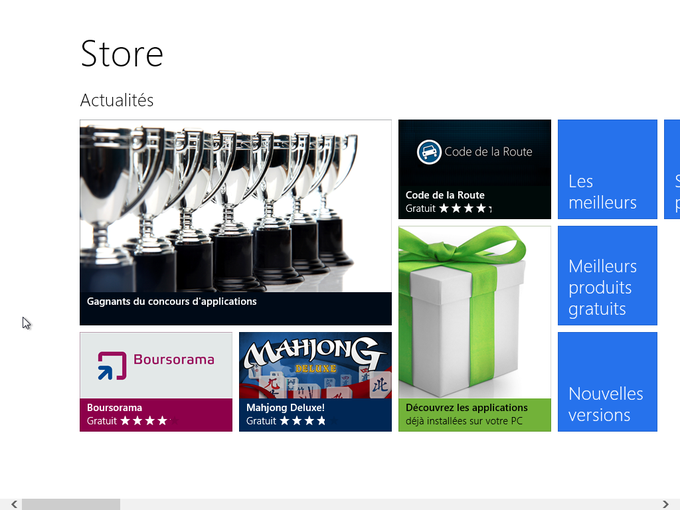Click the Gratuit label under Boursorama
Image resolution: width=680 pixels, height=510 pixels.
pyautogui.click(x=101, y=421)
